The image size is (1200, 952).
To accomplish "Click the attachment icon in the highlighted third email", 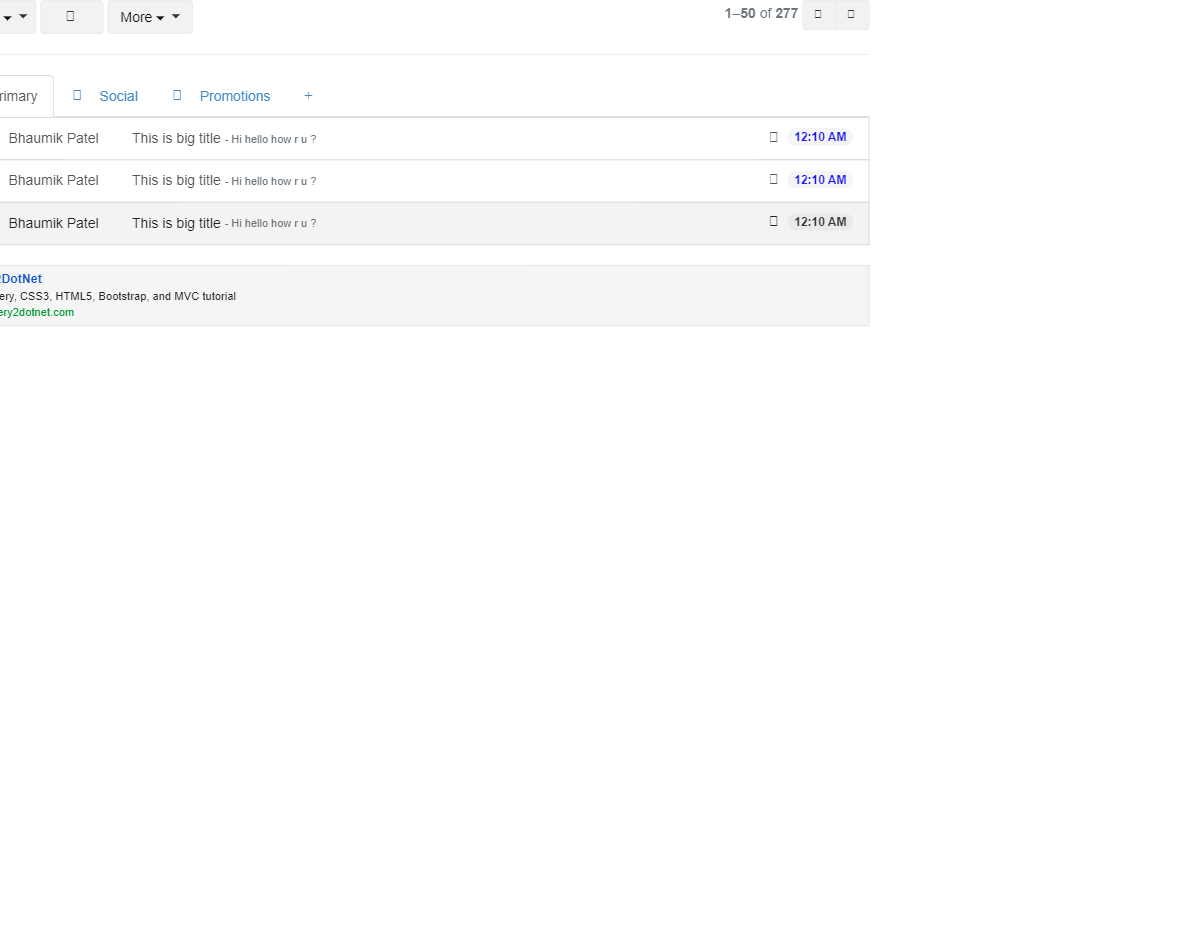I will click(773, 221).
